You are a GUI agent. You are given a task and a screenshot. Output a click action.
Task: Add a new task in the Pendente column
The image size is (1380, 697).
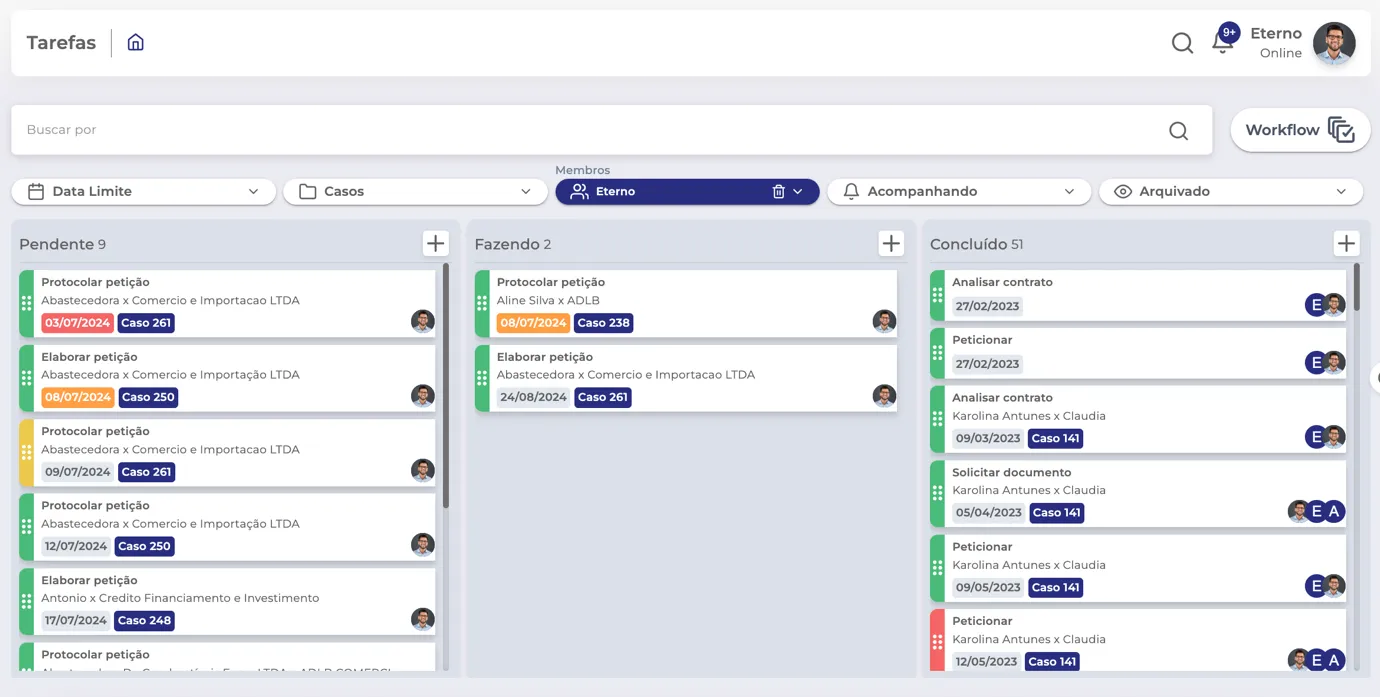point(435,242)
